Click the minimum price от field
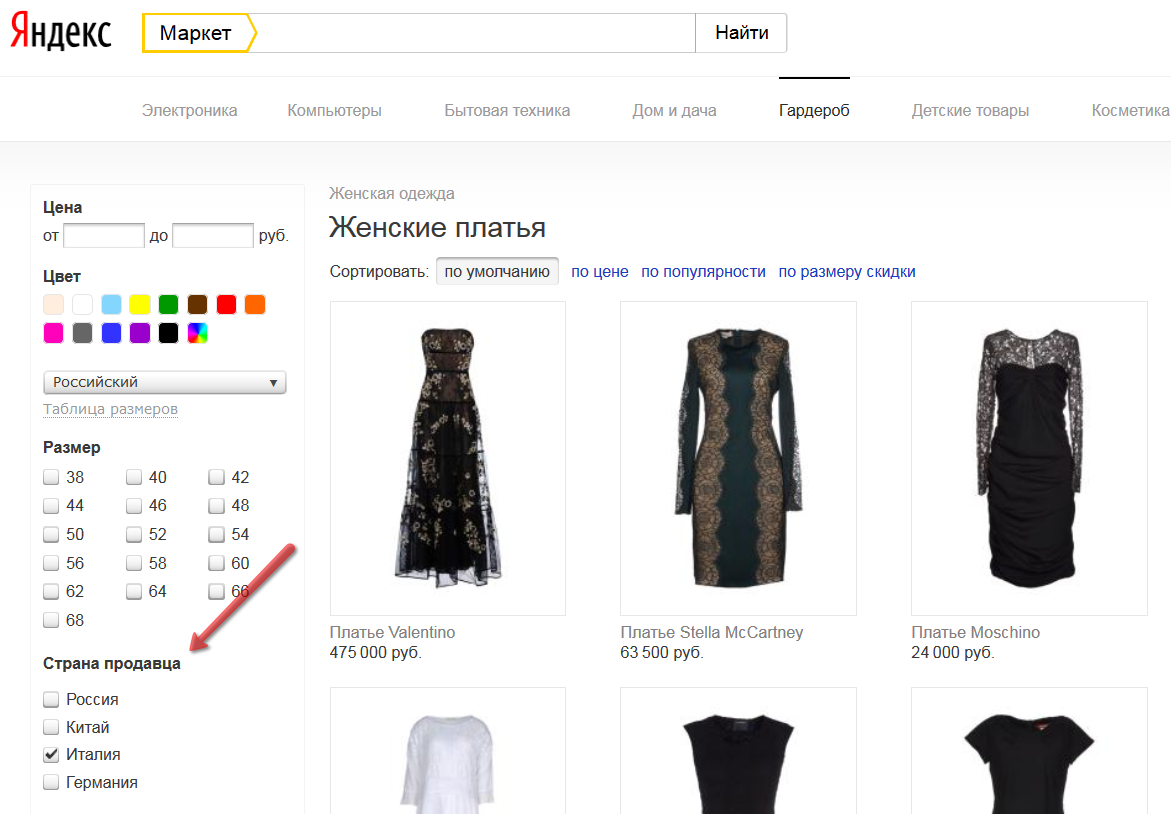The width and height of the screenshot is (1171, 814). 104,235
